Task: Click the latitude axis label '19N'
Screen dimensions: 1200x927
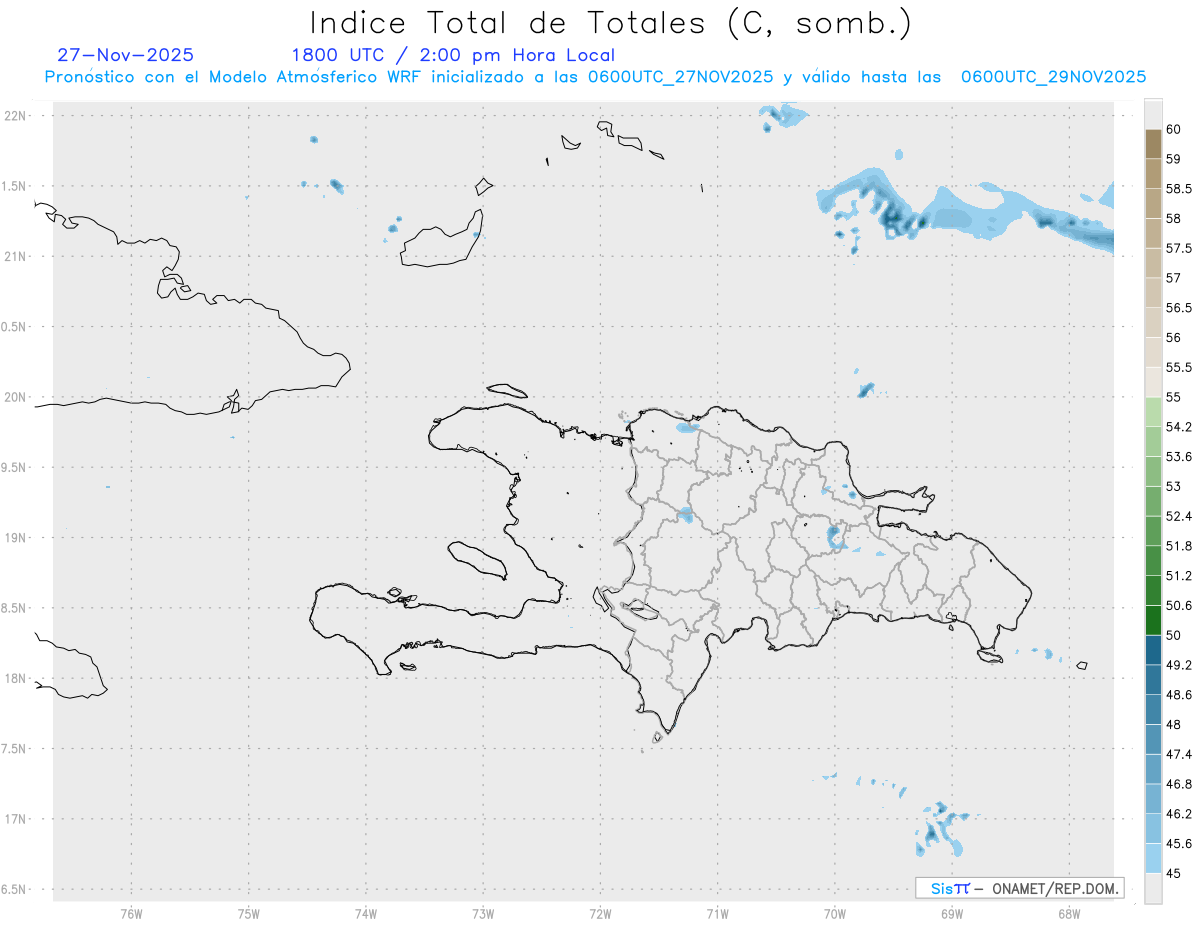Action: click(15, 538)
